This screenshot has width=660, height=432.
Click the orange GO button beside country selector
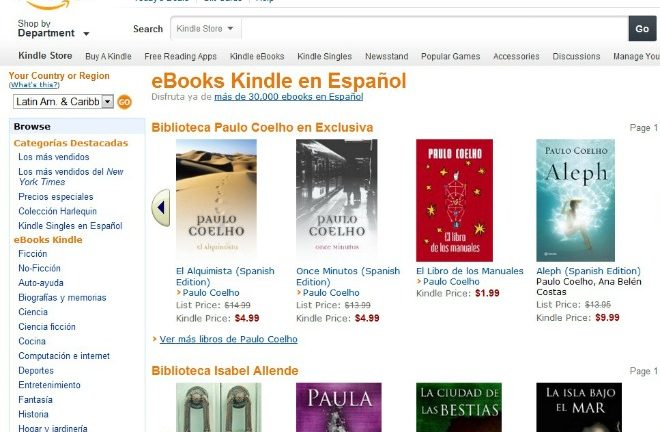[x=124, y=102]
